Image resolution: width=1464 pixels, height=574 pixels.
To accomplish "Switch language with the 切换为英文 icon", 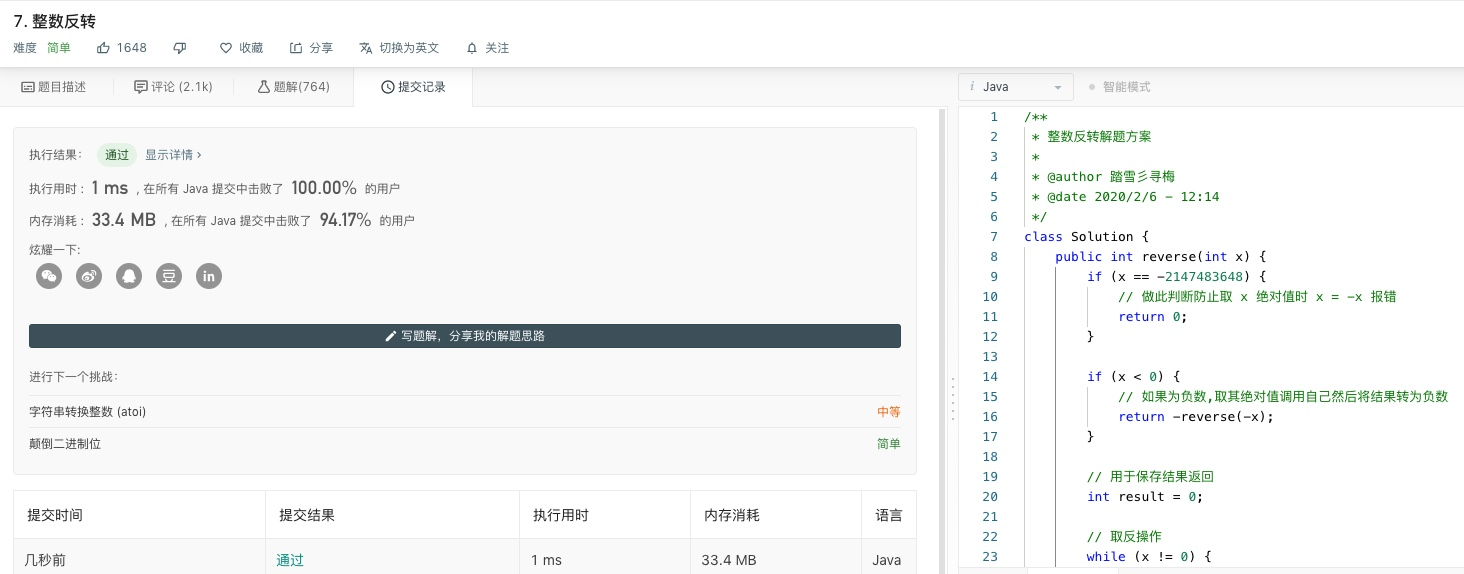I will pyautogui.click(x=366, y=48).
